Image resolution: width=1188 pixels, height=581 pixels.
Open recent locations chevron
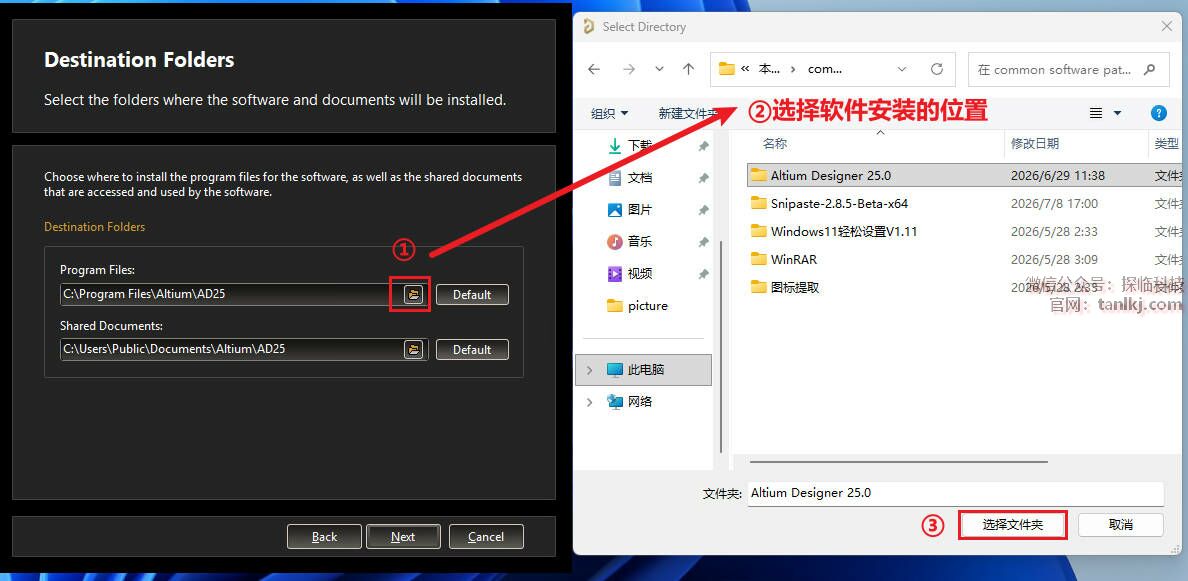[659, 69]
